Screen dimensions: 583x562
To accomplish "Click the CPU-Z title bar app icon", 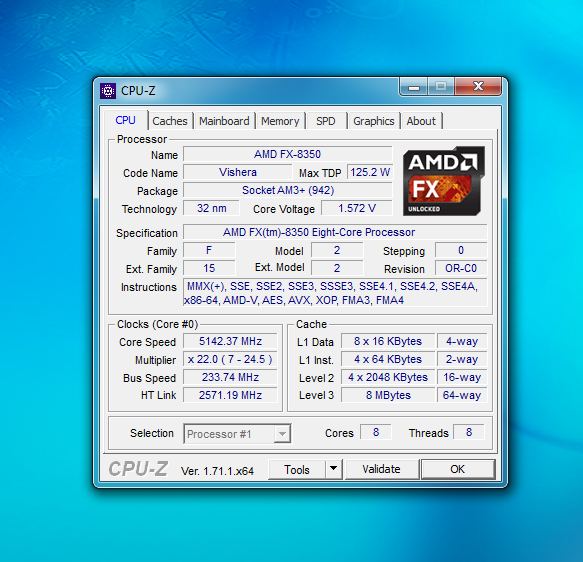I will 108,91.
